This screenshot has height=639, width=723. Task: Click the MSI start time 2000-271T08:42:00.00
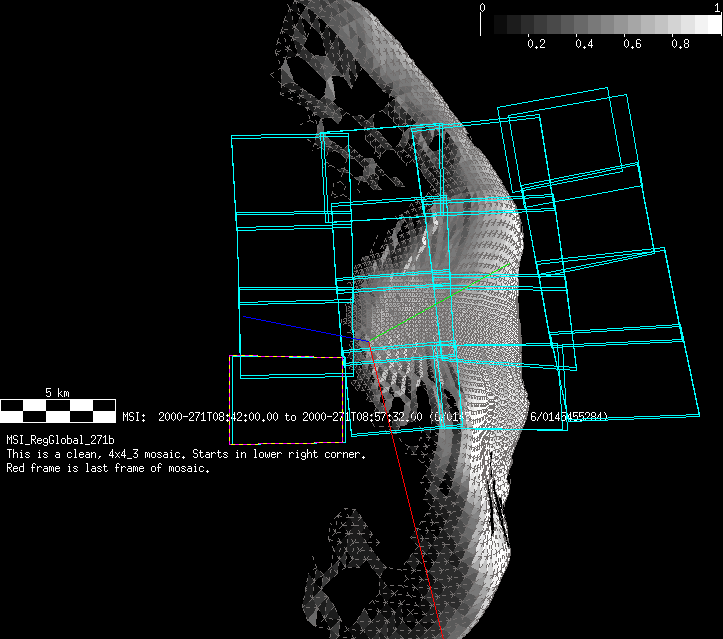[220, 417]
